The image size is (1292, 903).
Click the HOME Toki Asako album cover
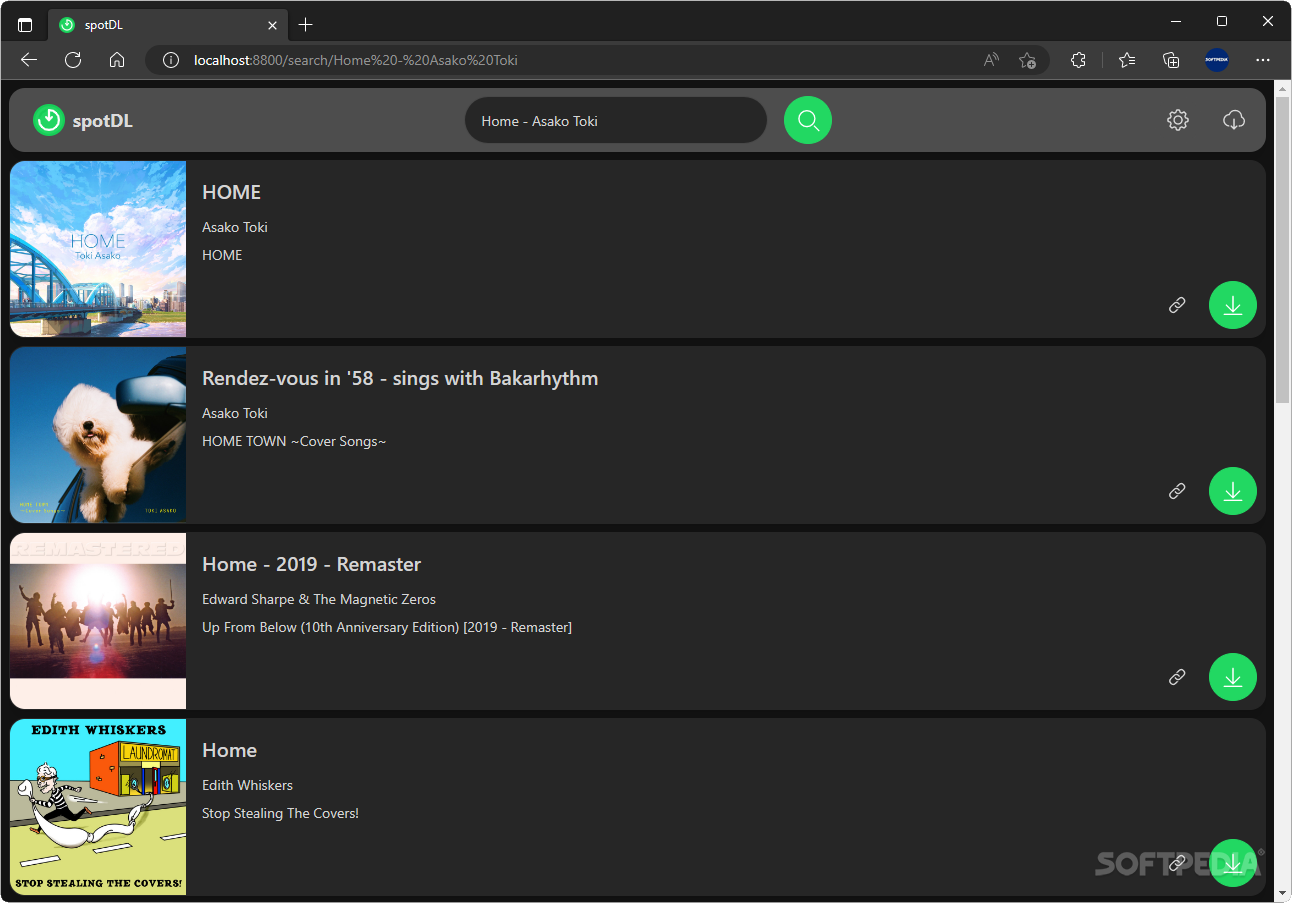[x=98, y=249]
